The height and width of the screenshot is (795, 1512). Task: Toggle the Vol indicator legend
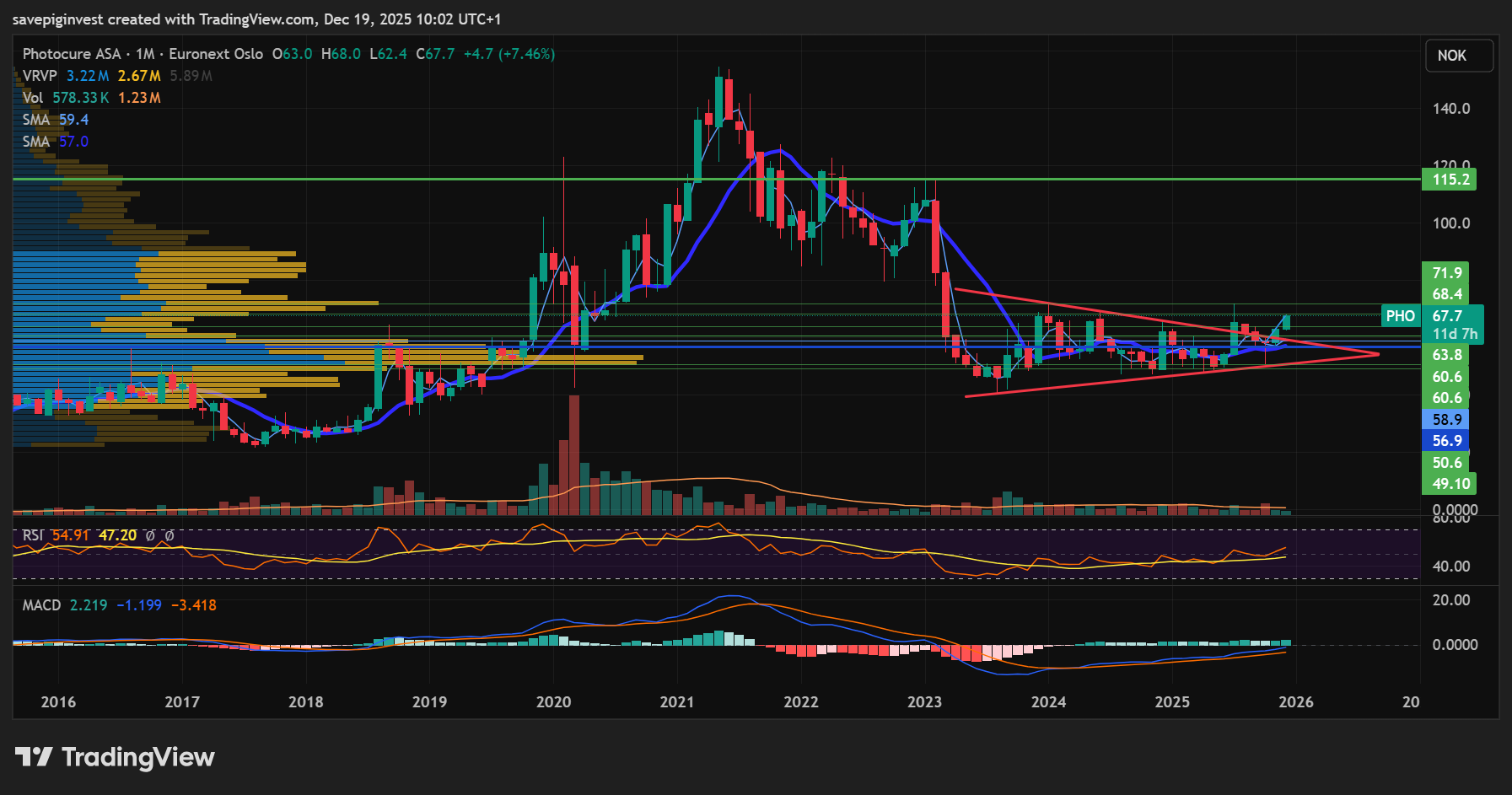33,98
